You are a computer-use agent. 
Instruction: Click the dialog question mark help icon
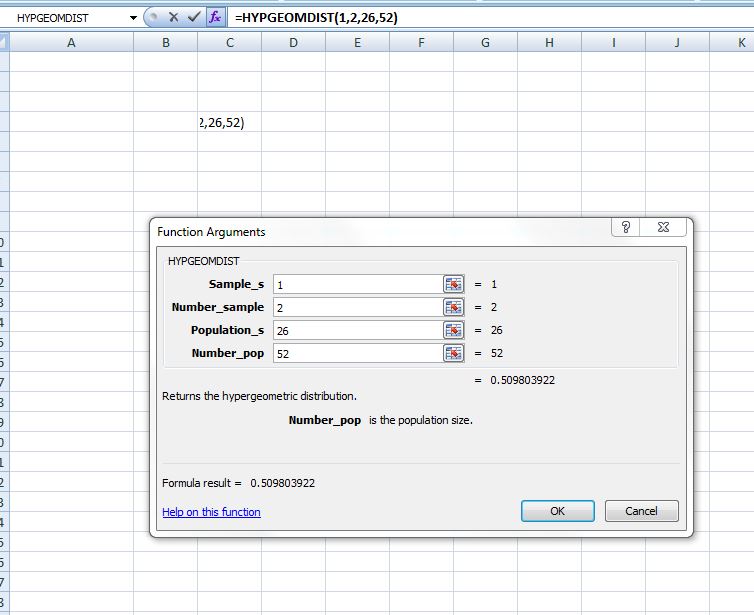626,228
